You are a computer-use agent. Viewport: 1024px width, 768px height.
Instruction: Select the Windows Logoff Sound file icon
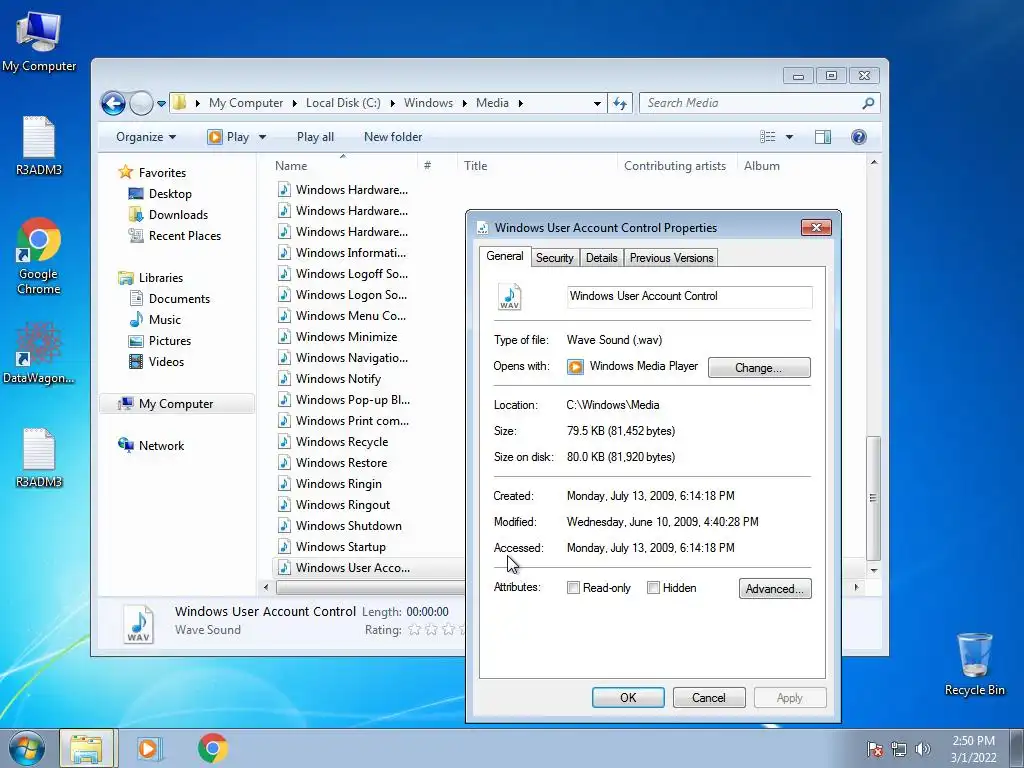click(284, 274)
